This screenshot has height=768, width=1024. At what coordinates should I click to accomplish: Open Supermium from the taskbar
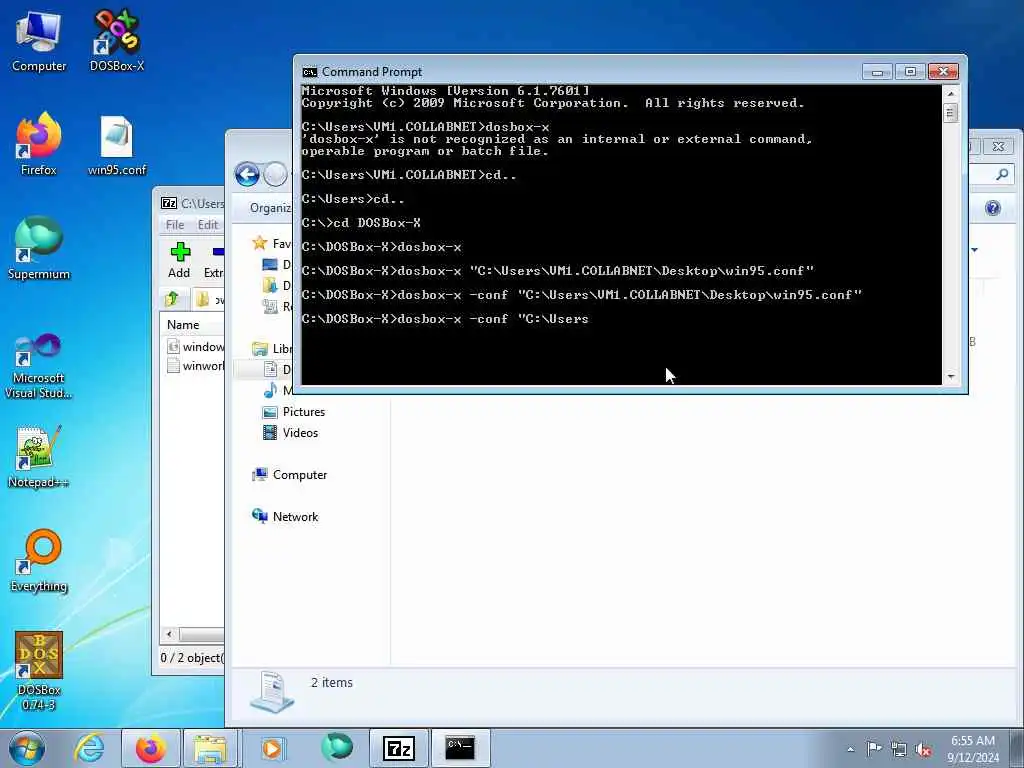pyautogui.click(x=337, y=748)
